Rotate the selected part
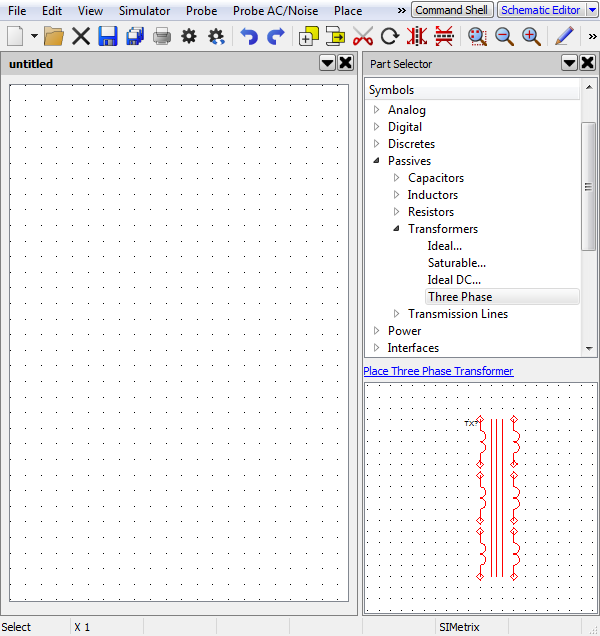 point(390,36)
